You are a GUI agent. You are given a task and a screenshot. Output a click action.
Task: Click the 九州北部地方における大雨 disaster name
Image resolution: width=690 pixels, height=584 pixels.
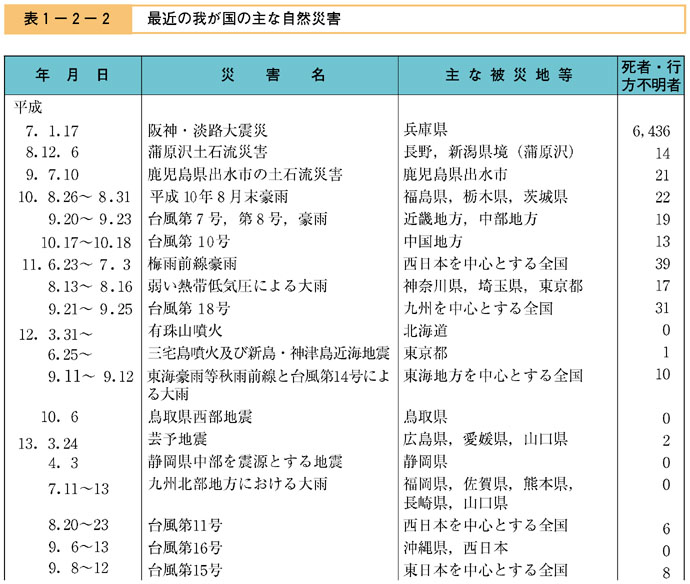[x=238, y=484]
